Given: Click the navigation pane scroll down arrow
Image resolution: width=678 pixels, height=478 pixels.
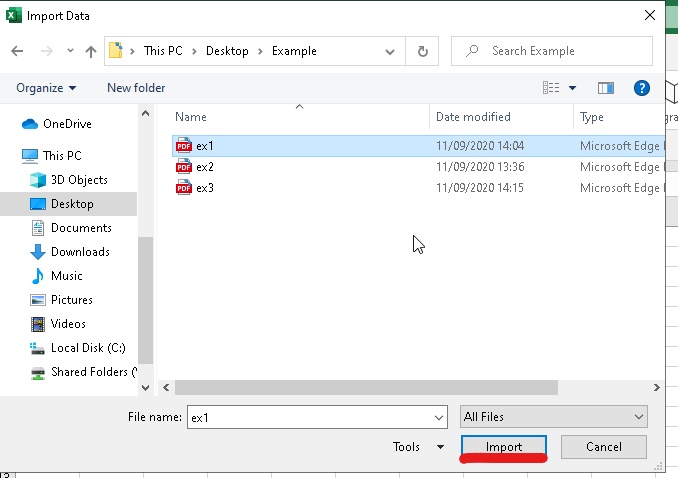Looking at the screenshot, I should tap(146, 388).
